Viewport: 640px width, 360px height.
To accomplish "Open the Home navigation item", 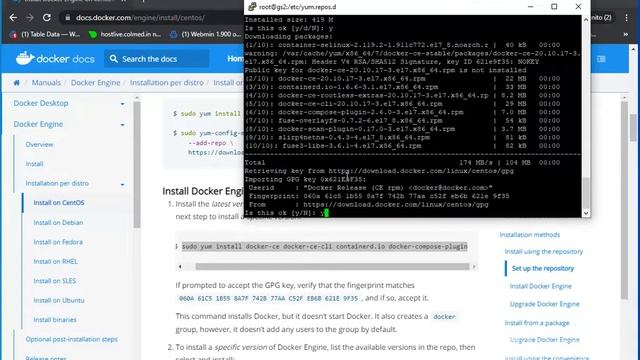I will 236,59.
